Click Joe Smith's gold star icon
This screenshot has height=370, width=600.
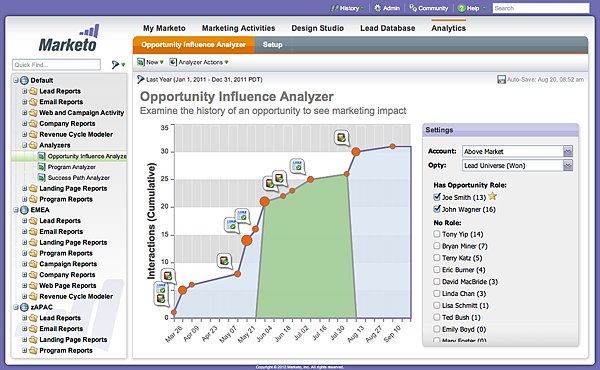coord(492,196)
